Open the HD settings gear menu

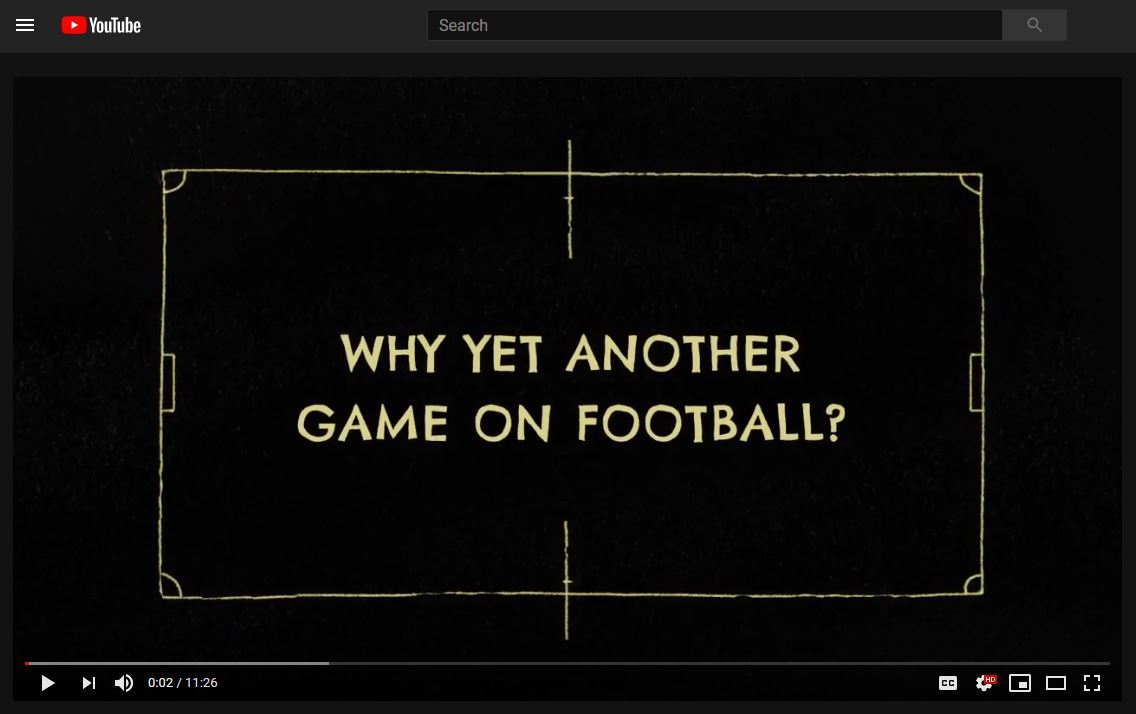point(985,683)
